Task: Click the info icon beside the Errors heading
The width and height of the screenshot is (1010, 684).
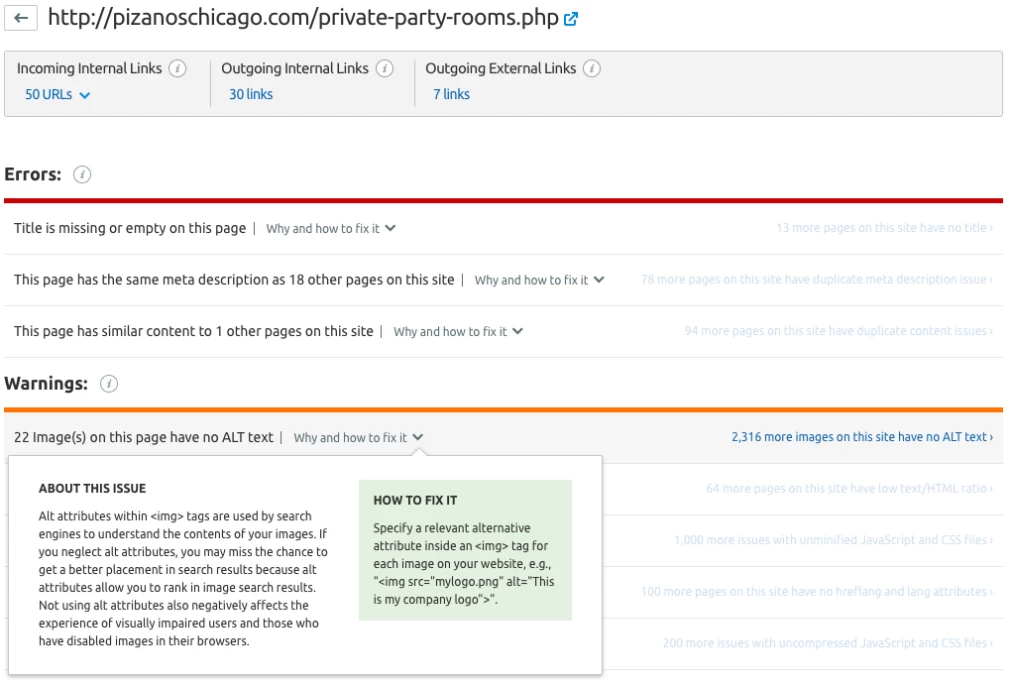Action: pyautogui.click(x=82, y=173)
